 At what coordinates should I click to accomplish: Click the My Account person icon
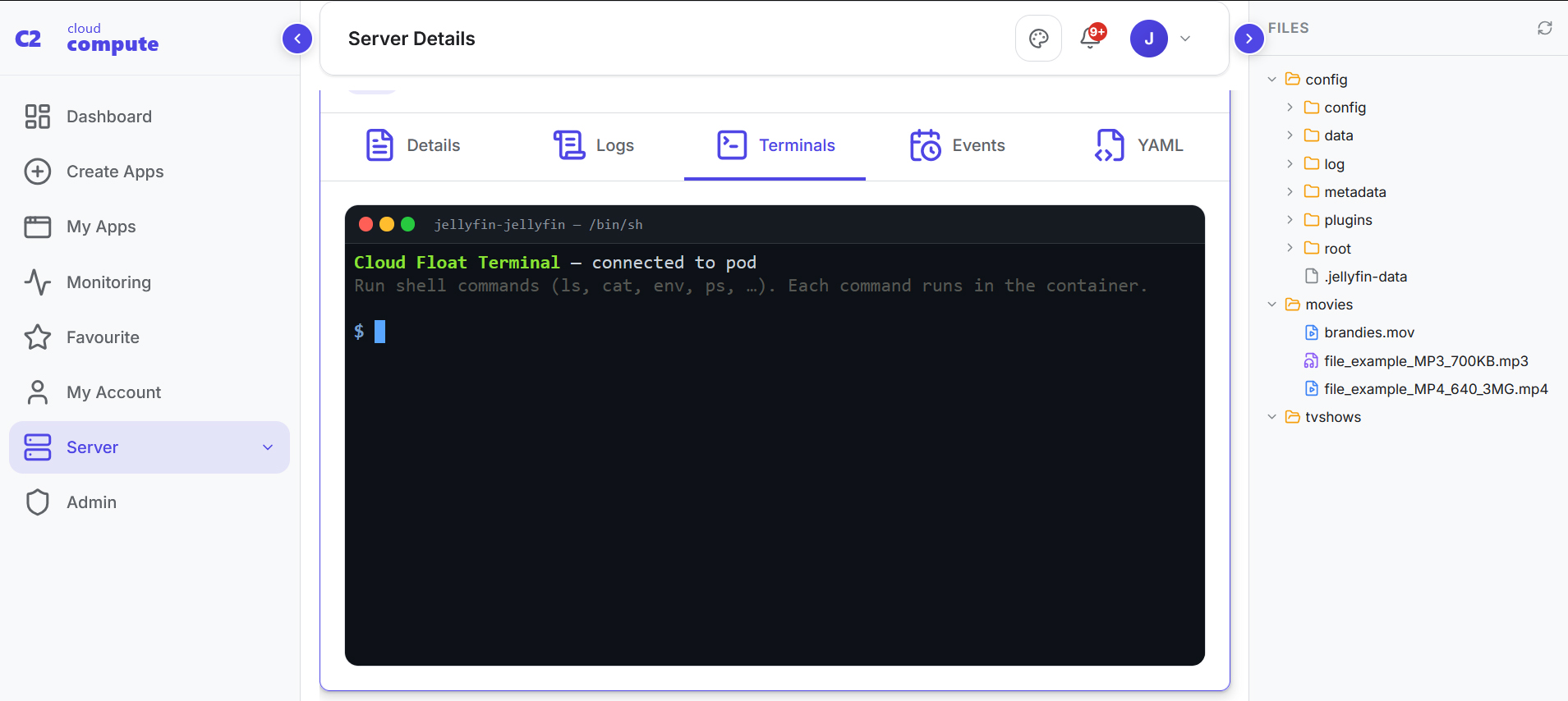pyautogui.click(x=38, y=392)
